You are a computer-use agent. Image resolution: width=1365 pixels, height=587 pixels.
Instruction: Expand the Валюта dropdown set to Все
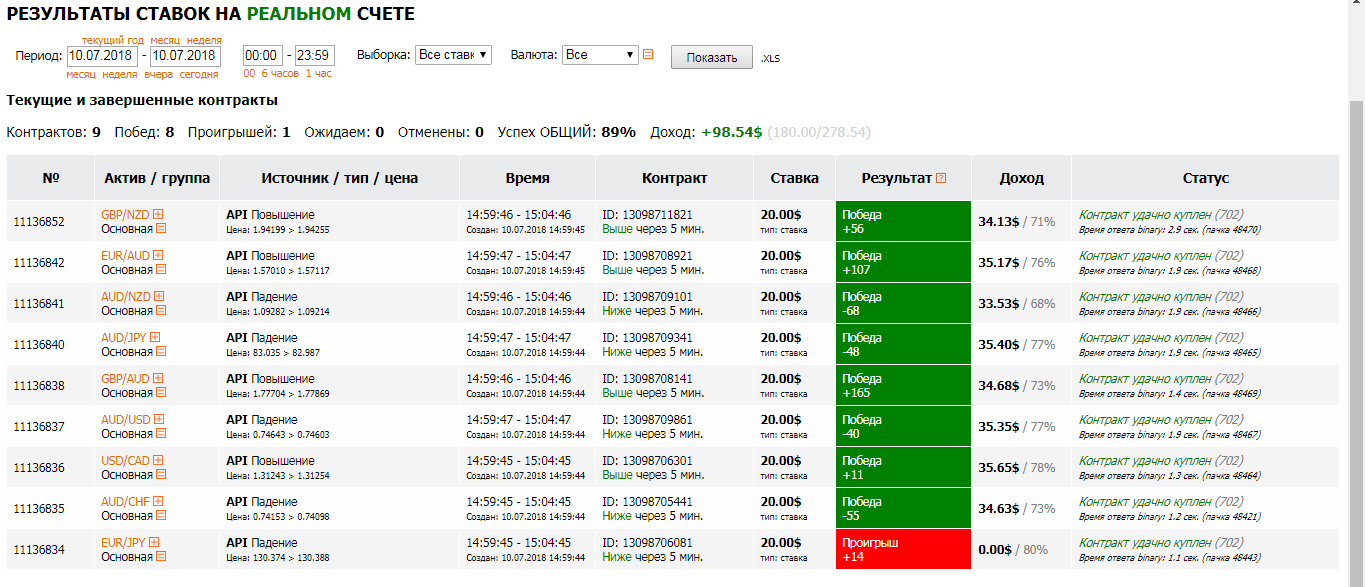point(600,55)
